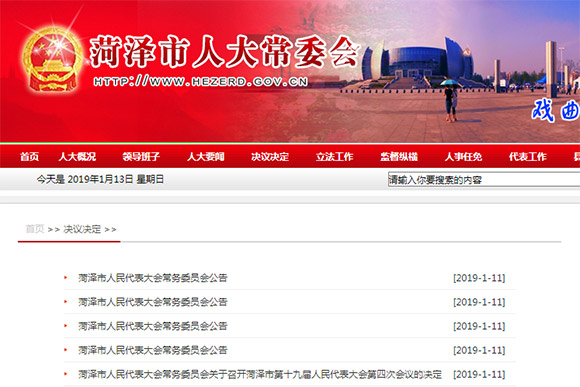Open 人事任免 menu item
The width and height of the screenshot is (580, 387).
tap(463, 157)
